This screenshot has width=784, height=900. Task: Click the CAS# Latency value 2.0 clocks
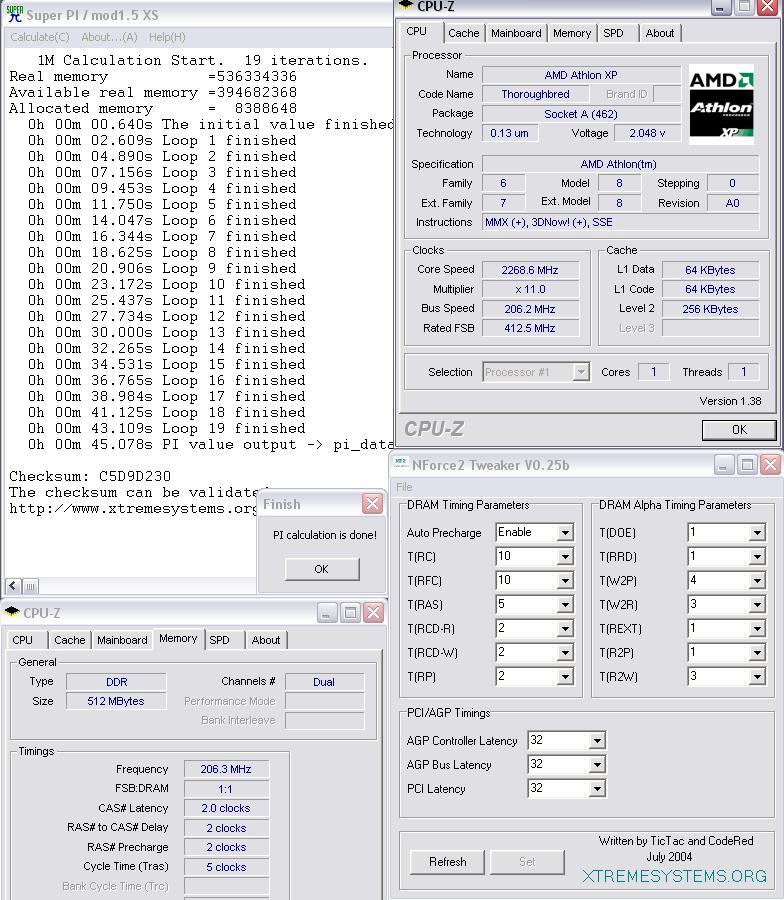226,808
